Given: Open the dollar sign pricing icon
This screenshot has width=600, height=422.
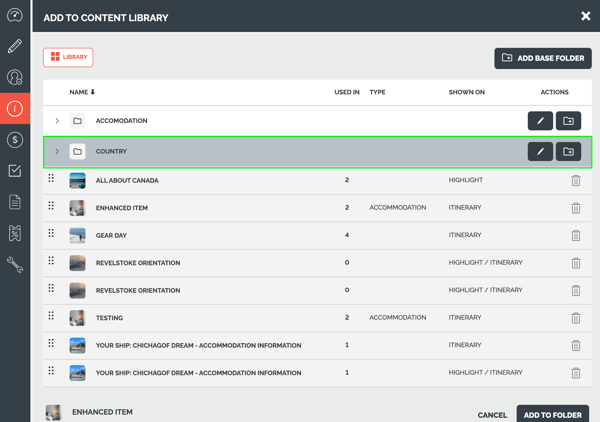Looking at the screenshot, I should pyautogui.click(x=15, y=140).
